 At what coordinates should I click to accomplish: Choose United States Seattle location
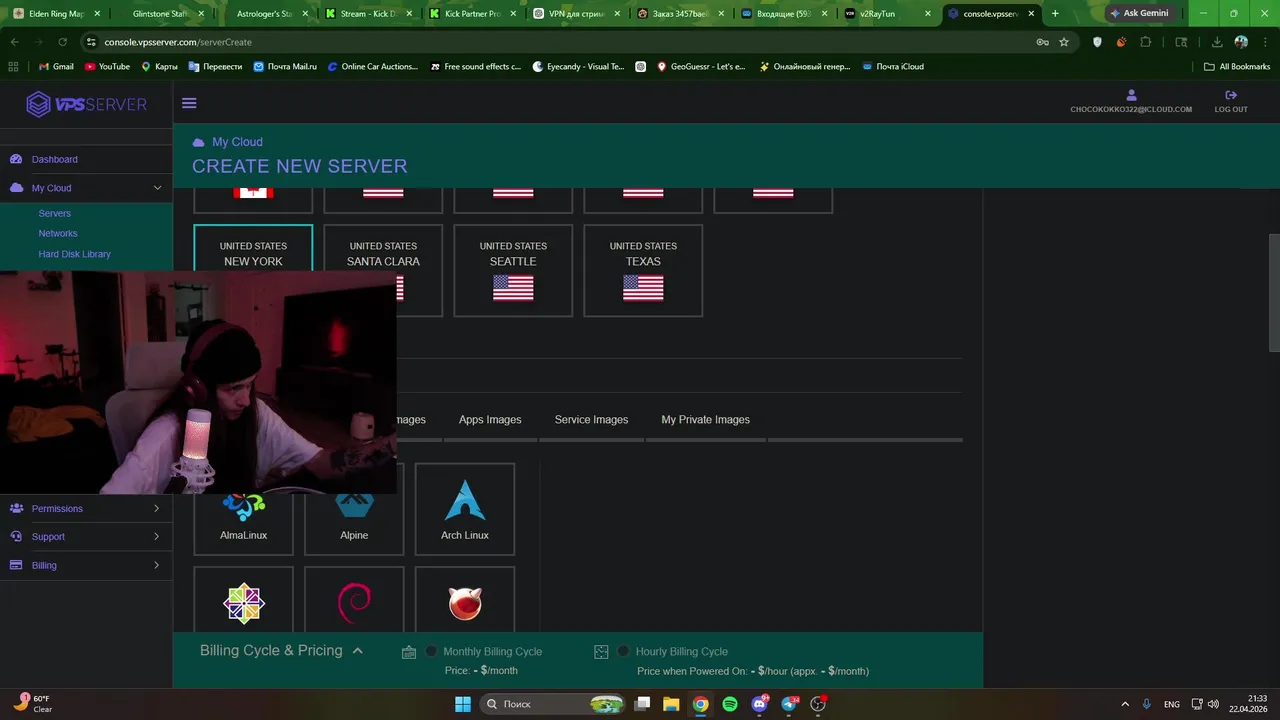(513, 270)
